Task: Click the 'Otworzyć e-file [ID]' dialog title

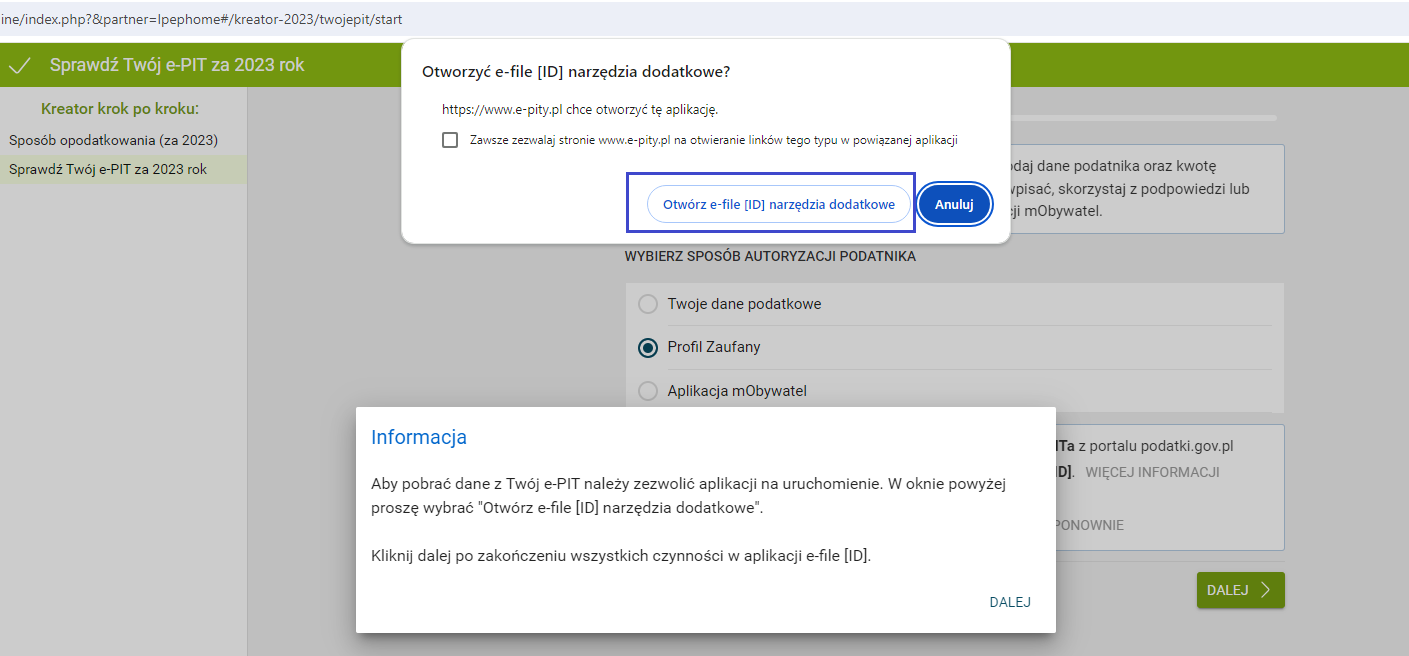Action: (x=576, y=72)
